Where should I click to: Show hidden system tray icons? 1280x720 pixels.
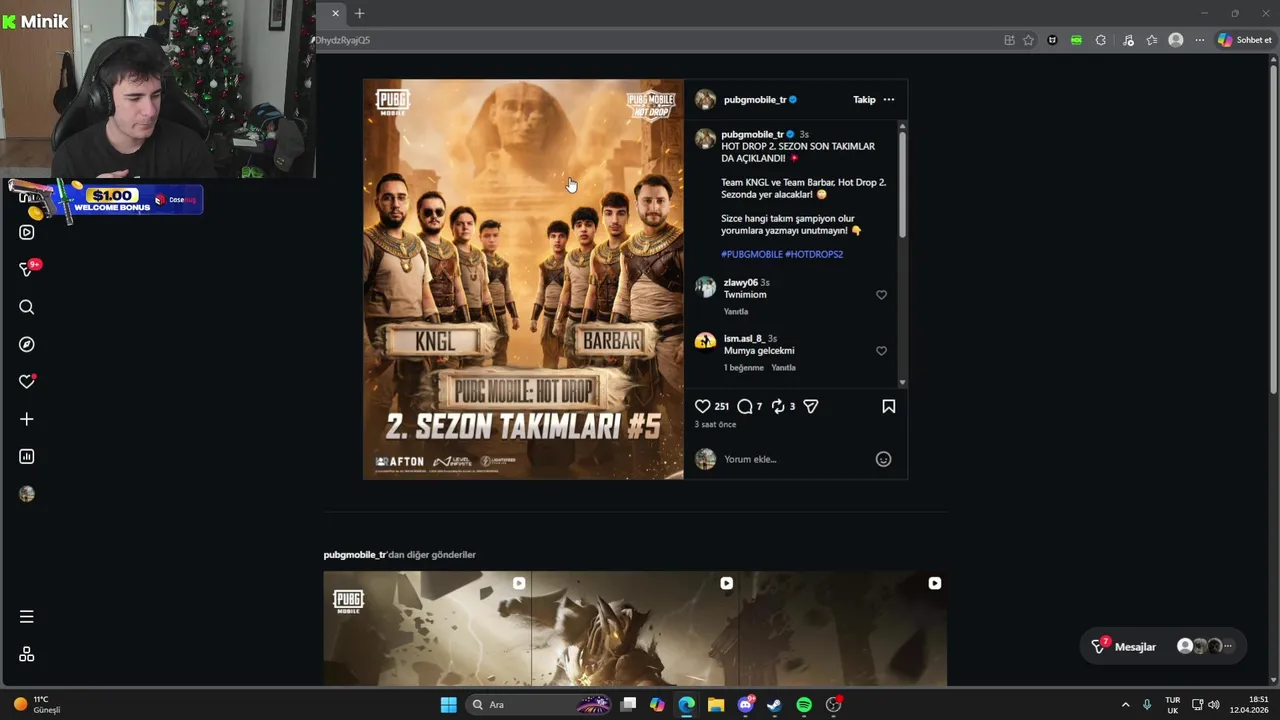[x=1125, y=705]
